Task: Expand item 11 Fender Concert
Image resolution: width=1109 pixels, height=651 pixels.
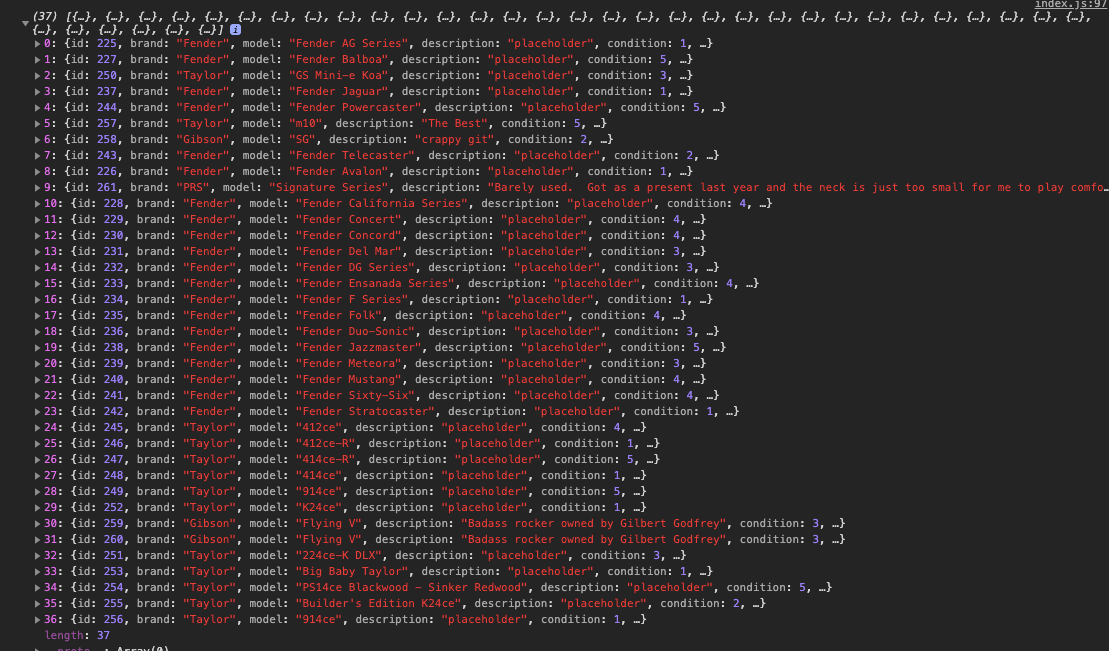Action: pyautogui.click(x=37, y=220)
